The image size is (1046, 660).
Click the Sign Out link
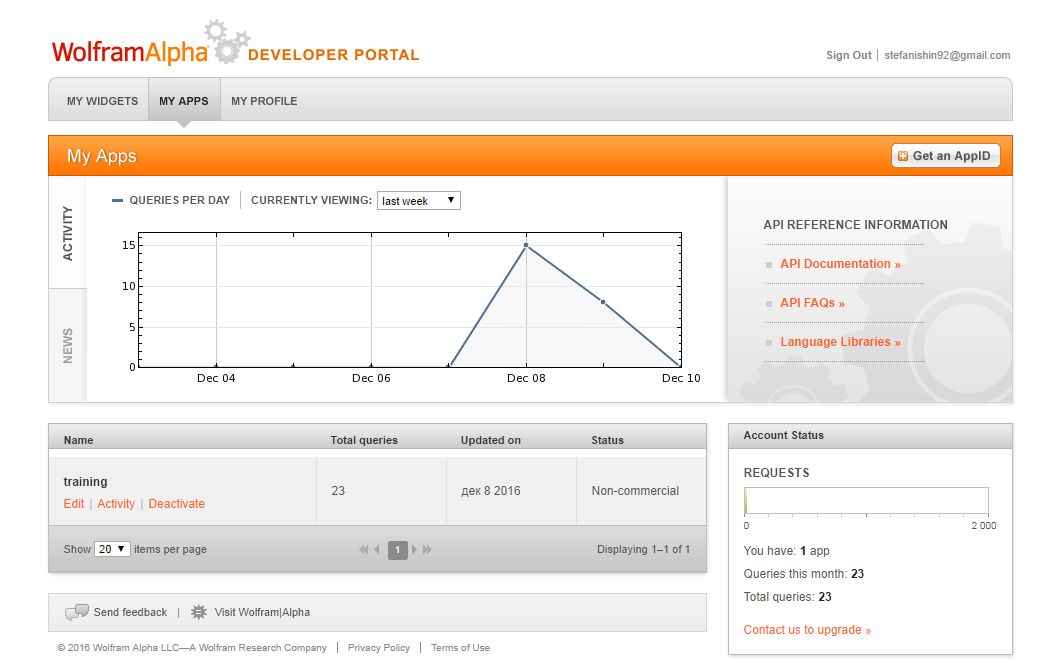(849, 55)
